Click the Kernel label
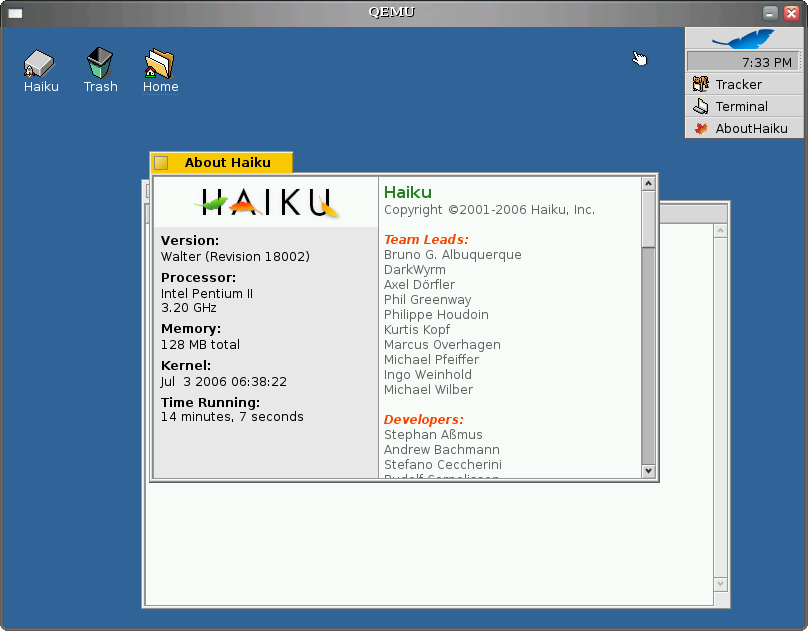 (186, 366)
